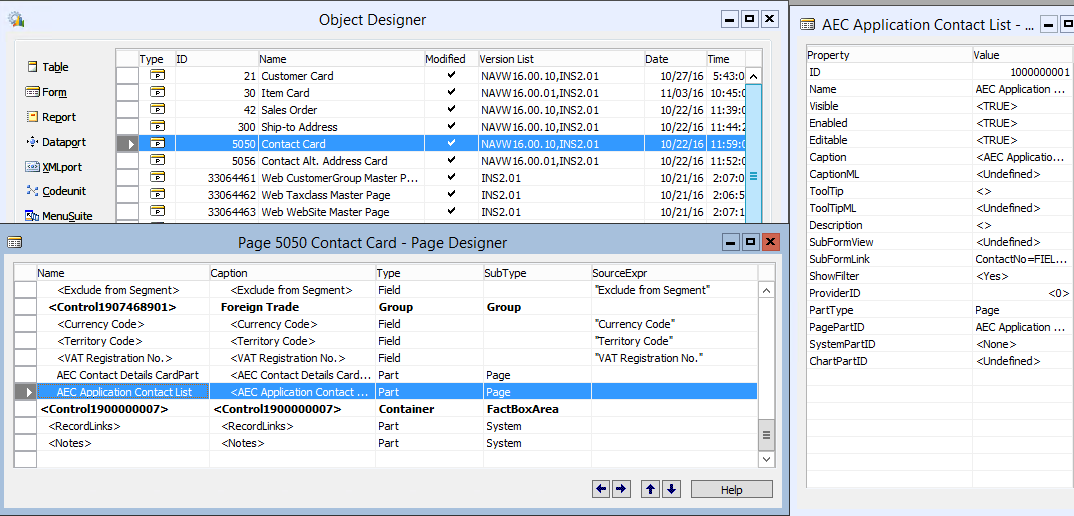Select the Codeunit object type
1074x516 pixels.
pyautogui.click(x=55, y=191)
